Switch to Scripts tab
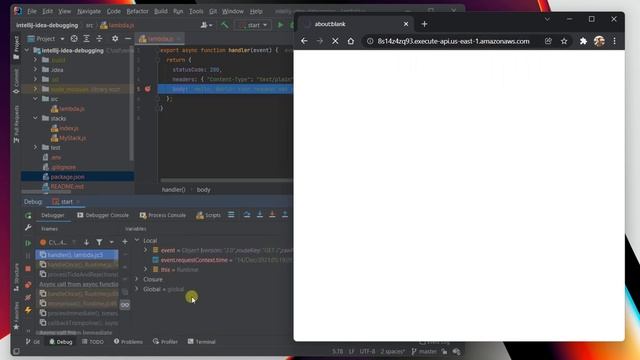Viewport: 640px width, 360px height. [x=208, y=215]
